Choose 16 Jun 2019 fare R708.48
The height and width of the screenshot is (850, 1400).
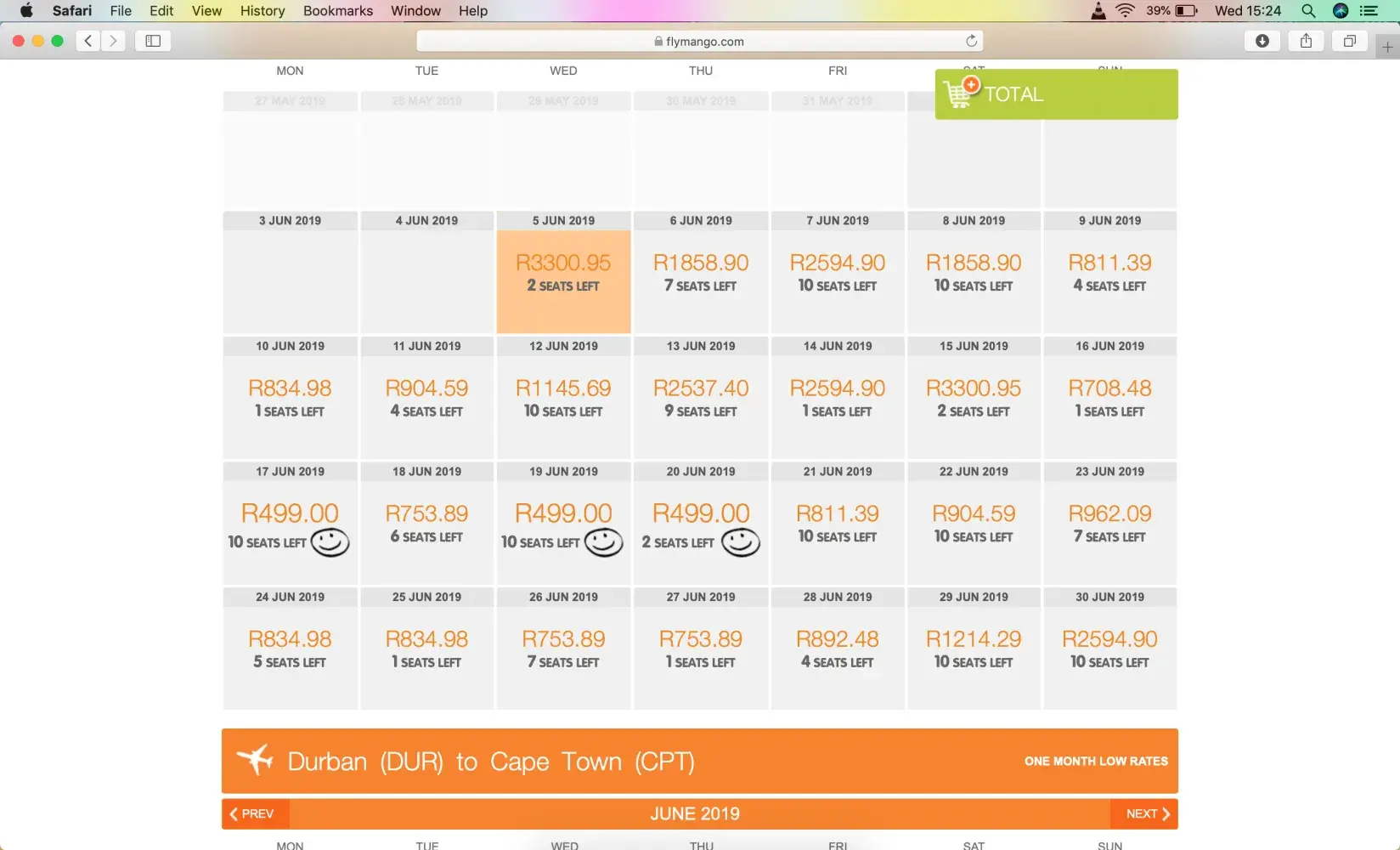click(1109, 397)
